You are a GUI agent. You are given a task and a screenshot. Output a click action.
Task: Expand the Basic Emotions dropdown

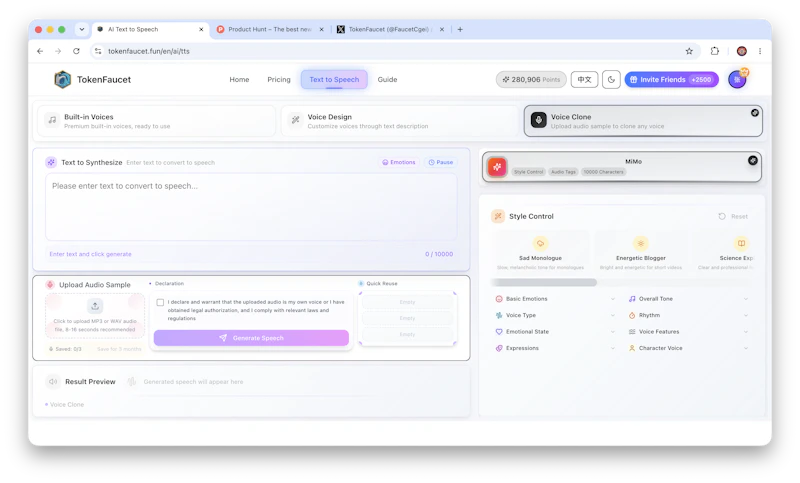[555, 299]
